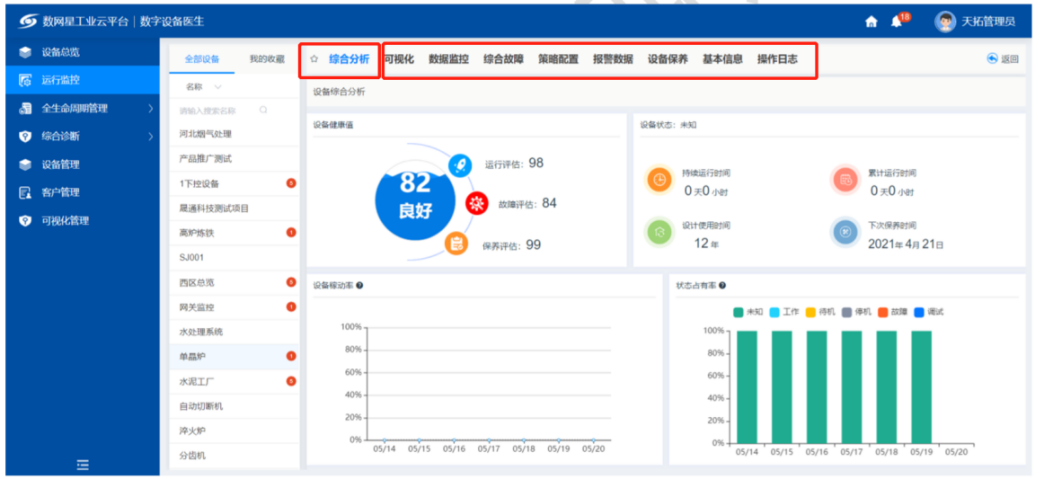Switch to the 我的收藏 tab
Image resolution: width=1044 pixels, height=479 pixels.
[x=267, y=60]
